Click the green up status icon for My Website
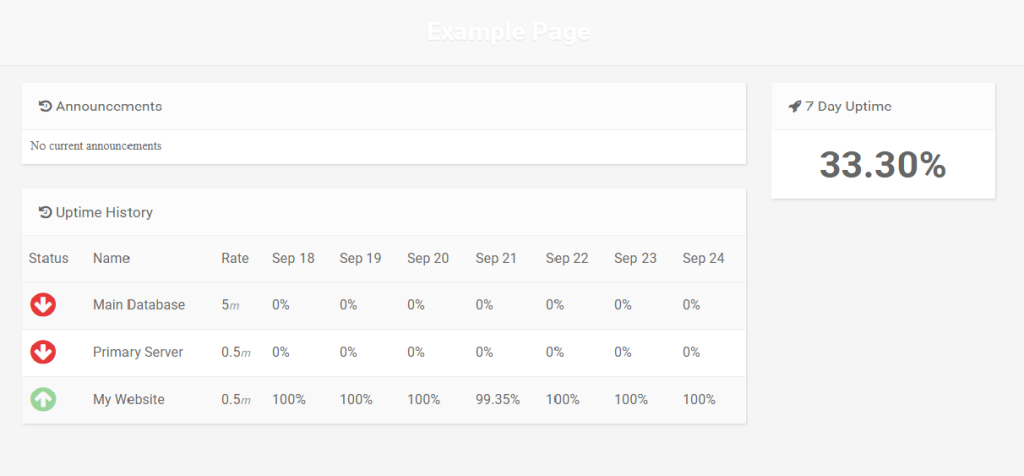Screen dimensions: 1024x476 (x=43, y=399)
